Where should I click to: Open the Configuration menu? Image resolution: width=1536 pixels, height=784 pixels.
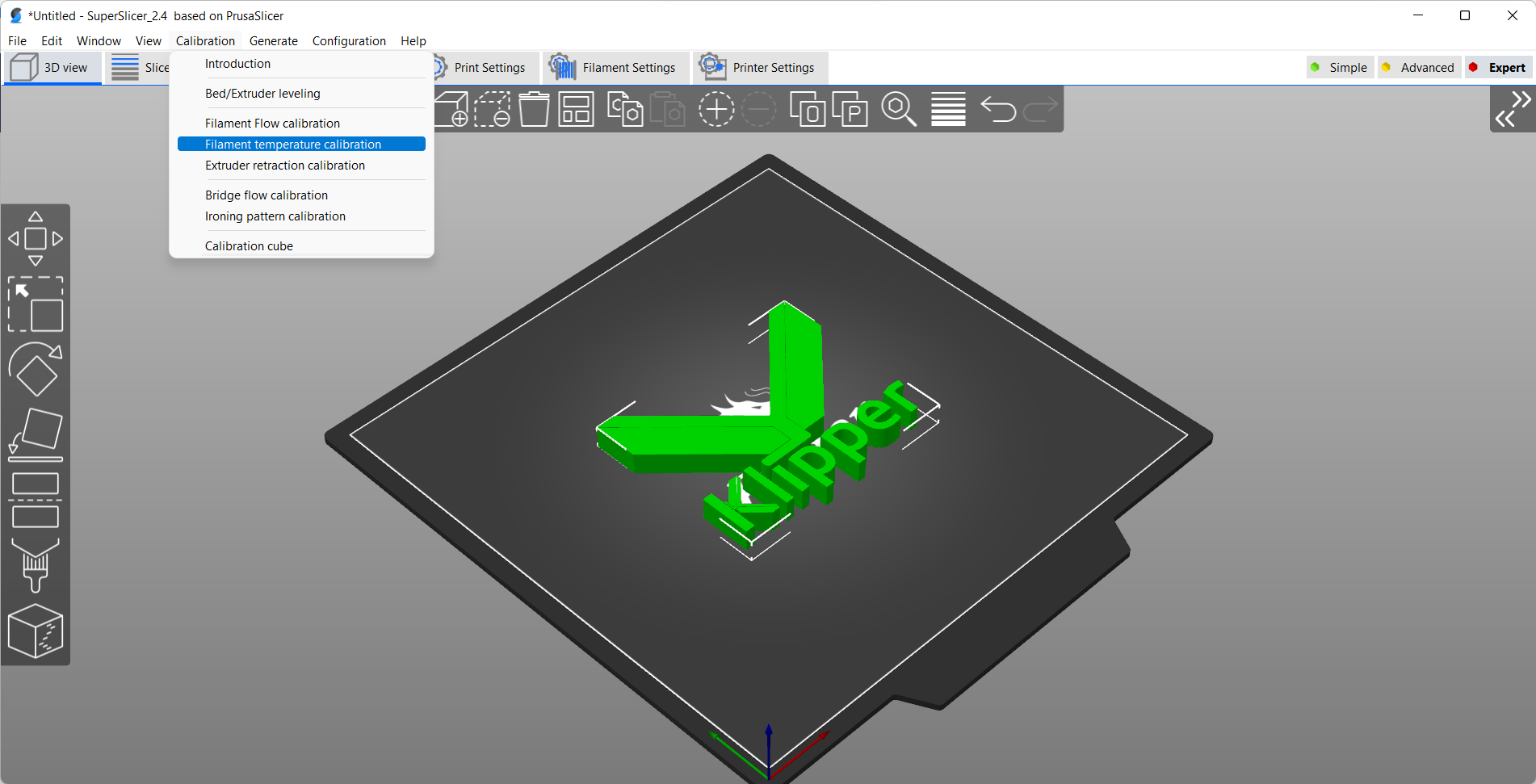(x=349, y=40)
